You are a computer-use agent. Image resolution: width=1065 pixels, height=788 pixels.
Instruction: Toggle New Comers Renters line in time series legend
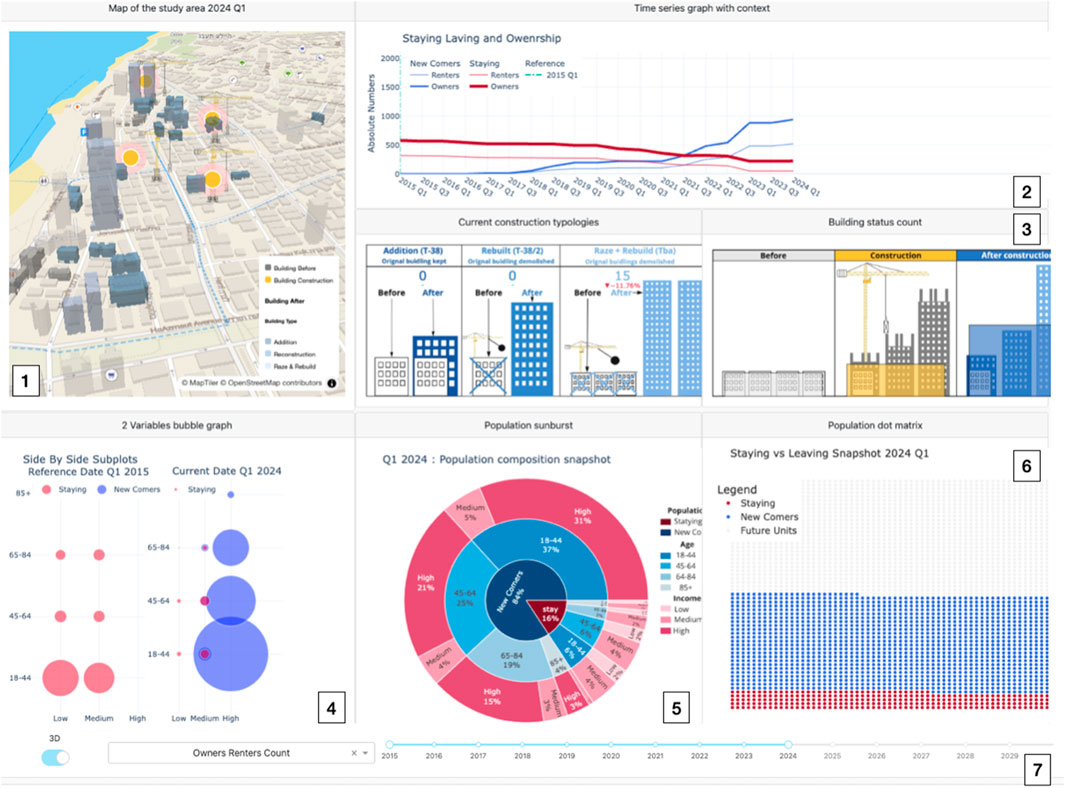point(435,75)
